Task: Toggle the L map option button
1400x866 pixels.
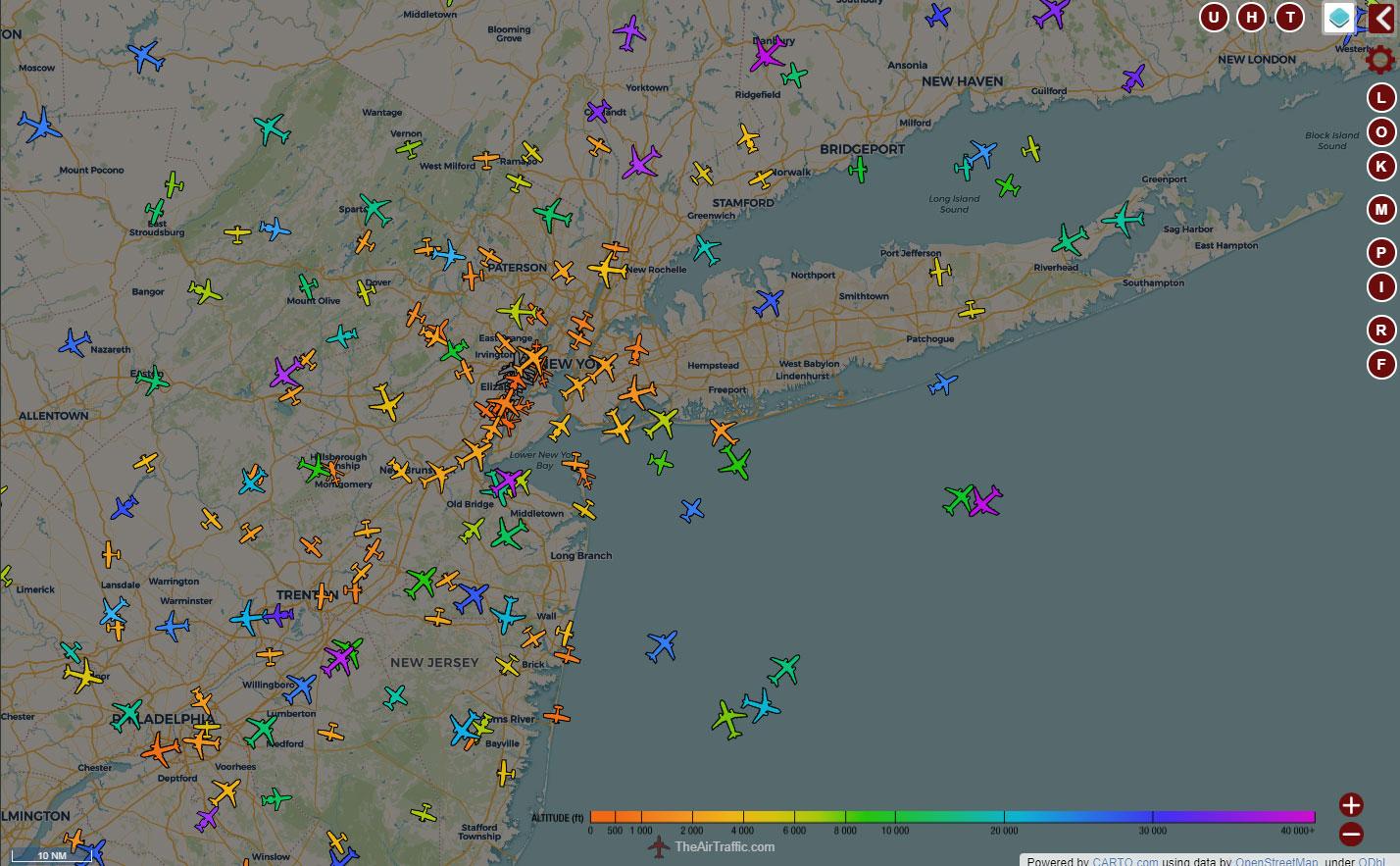Action: coord(1381,97)
